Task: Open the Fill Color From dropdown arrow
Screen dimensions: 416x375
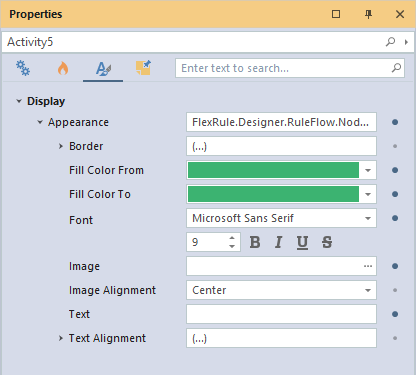Action: point(368,170)
